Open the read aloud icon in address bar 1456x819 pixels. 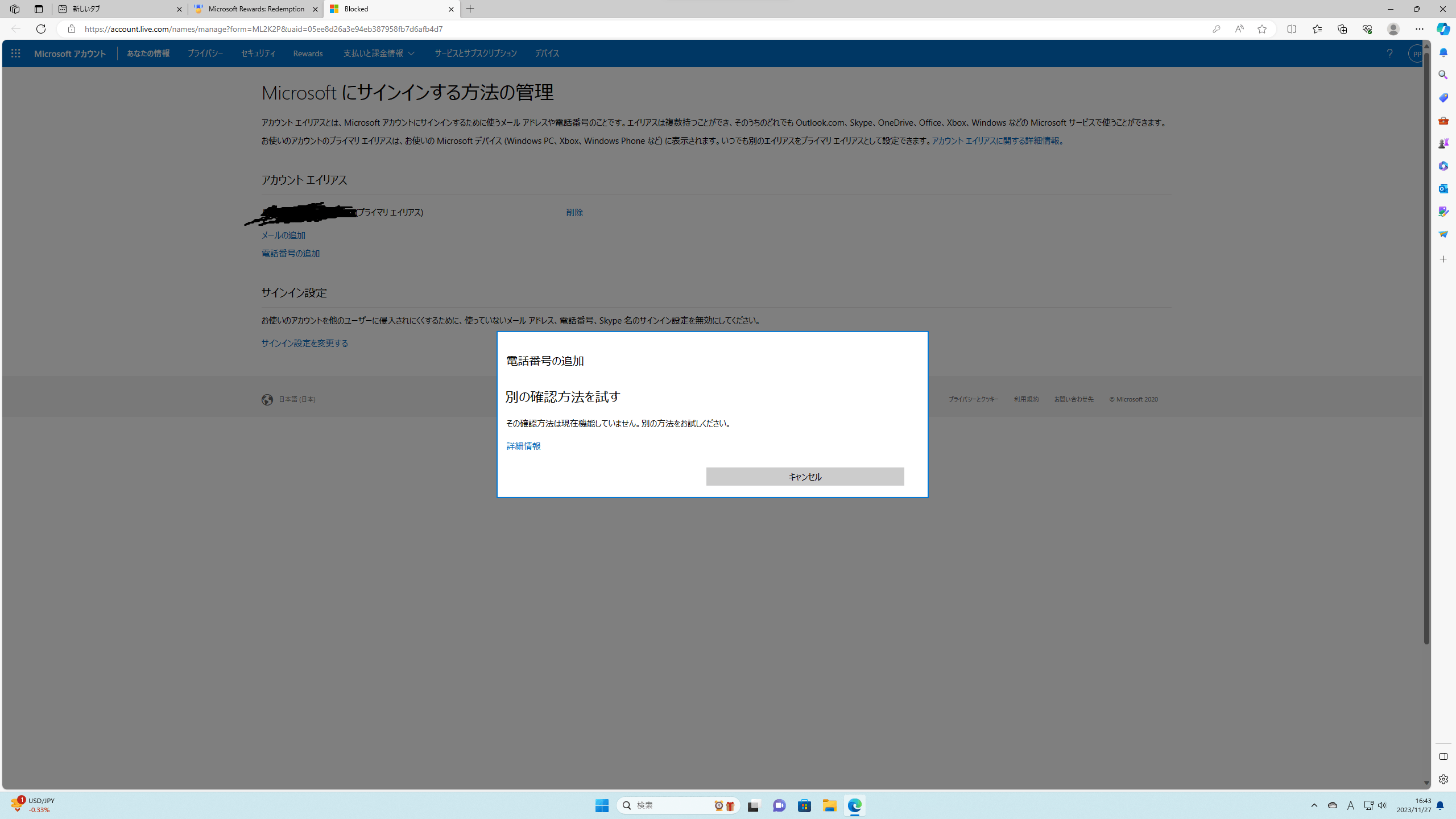[x=1239, y=29]
